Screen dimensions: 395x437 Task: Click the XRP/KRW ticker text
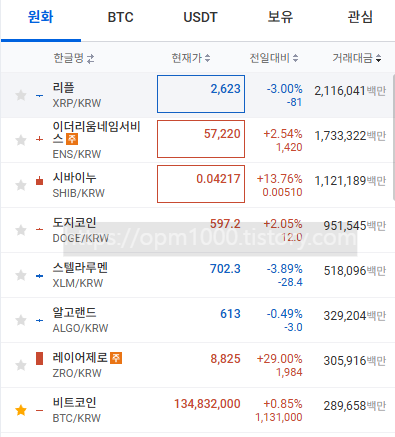[x=77, y=103]
